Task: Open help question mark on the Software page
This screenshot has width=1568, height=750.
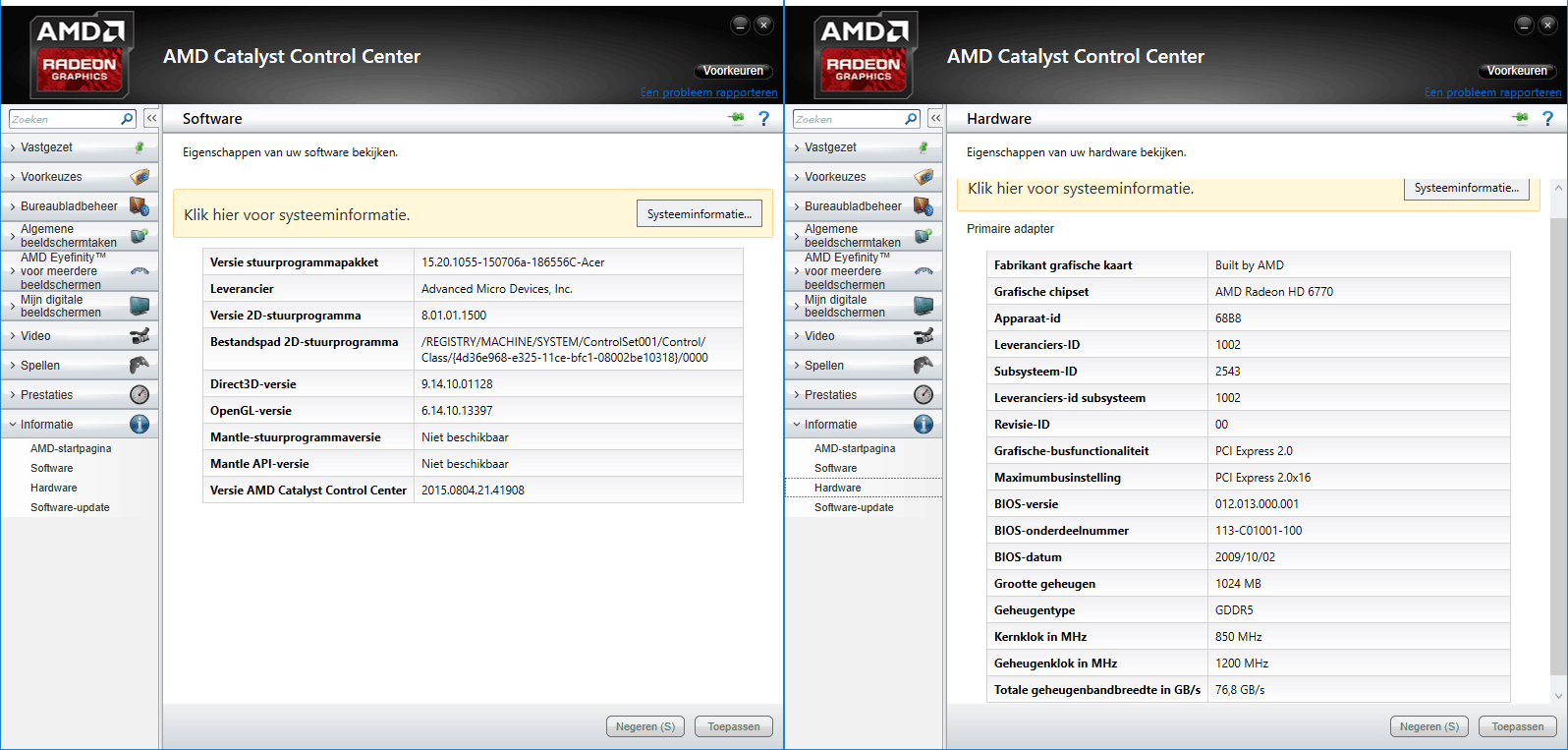Action: coord(763,118)
